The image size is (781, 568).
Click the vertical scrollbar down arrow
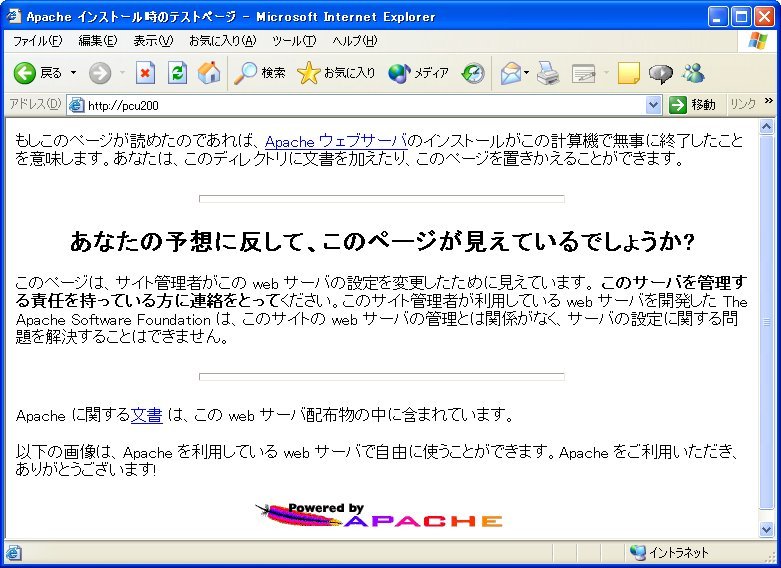pyautogui.click(x=767, y=529)
